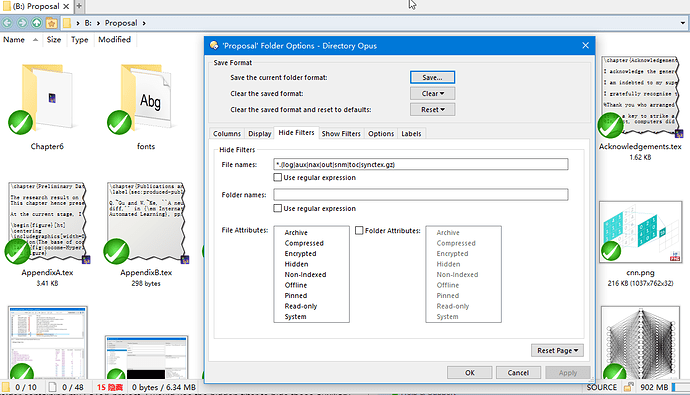
Task: Select Offline in File Attributes list
Action: point(296,285)
